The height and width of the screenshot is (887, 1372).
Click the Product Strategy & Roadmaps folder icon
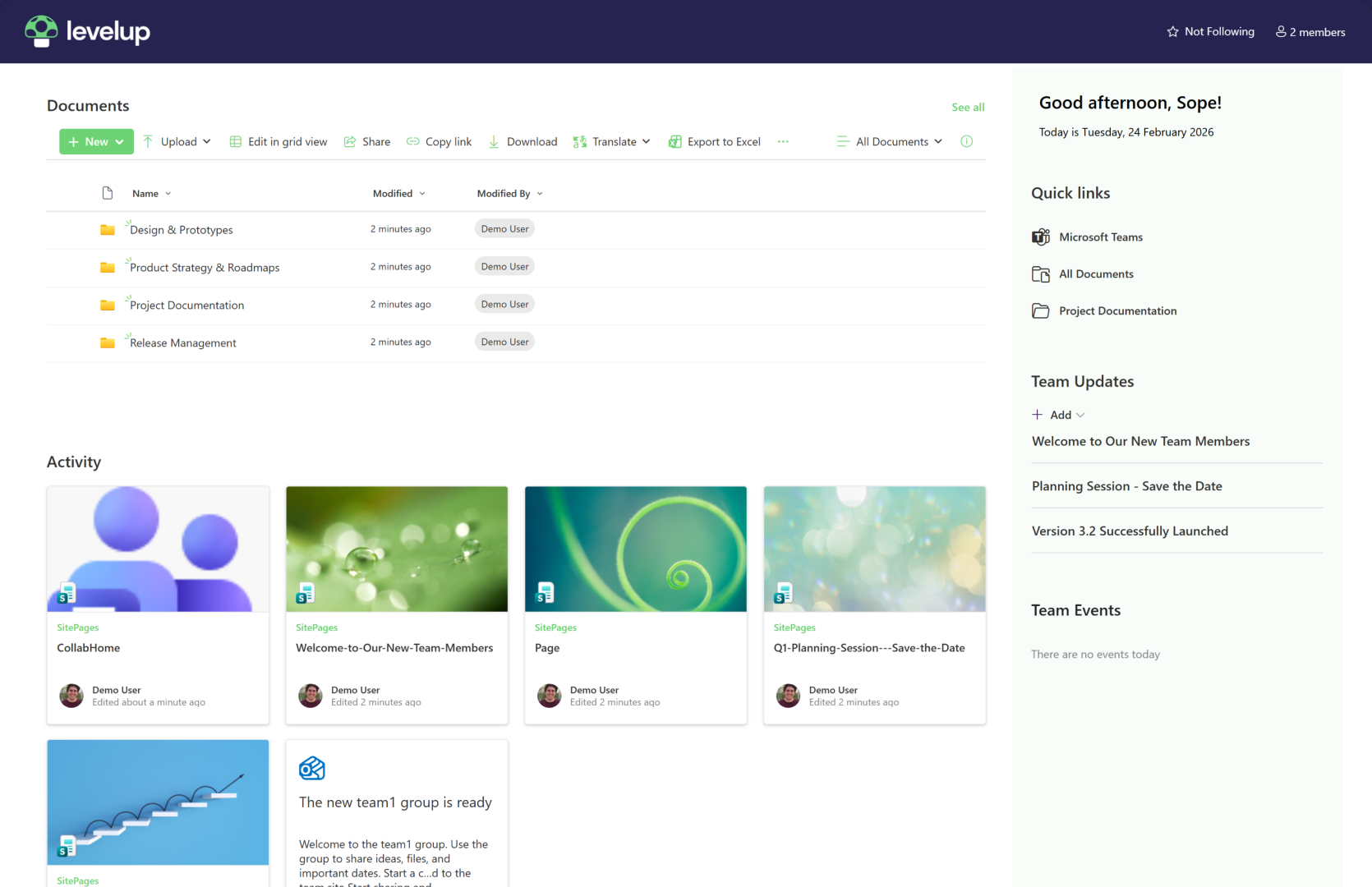click(108, 267)
